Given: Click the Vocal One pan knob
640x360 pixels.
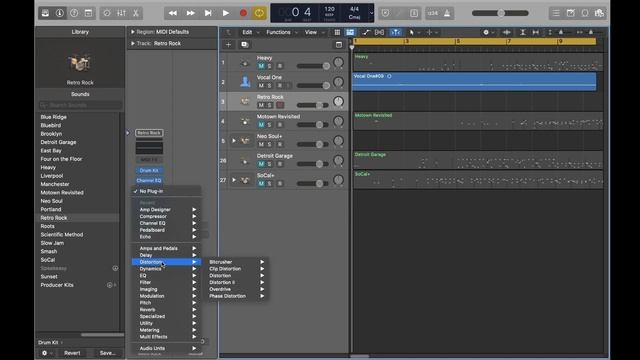Looking at the screenshot, I should pos(338,82).
